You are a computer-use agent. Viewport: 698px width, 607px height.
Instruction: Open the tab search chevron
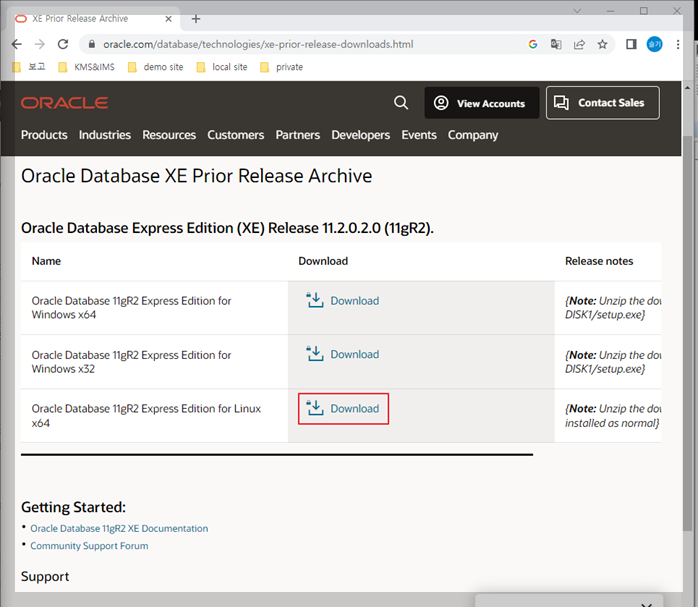coord(577,11)
